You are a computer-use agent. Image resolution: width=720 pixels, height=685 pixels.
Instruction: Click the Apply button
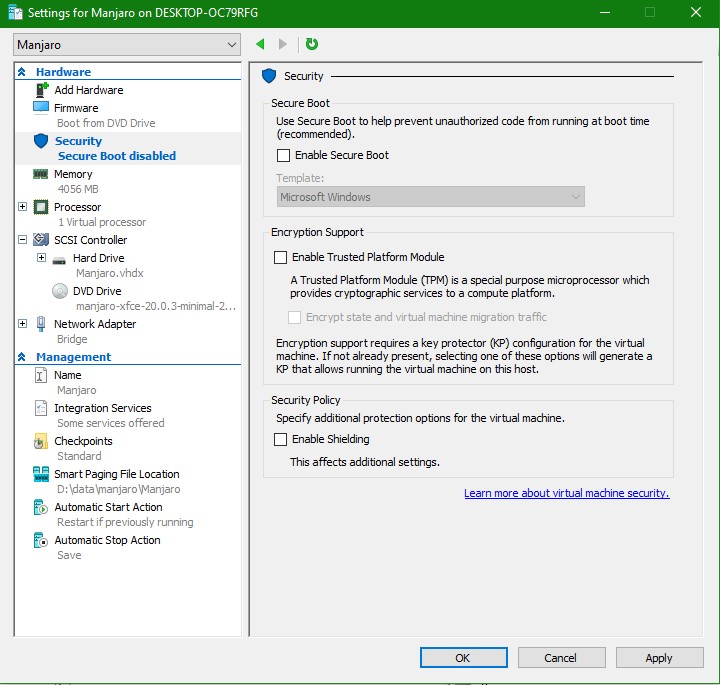point(659,658)
